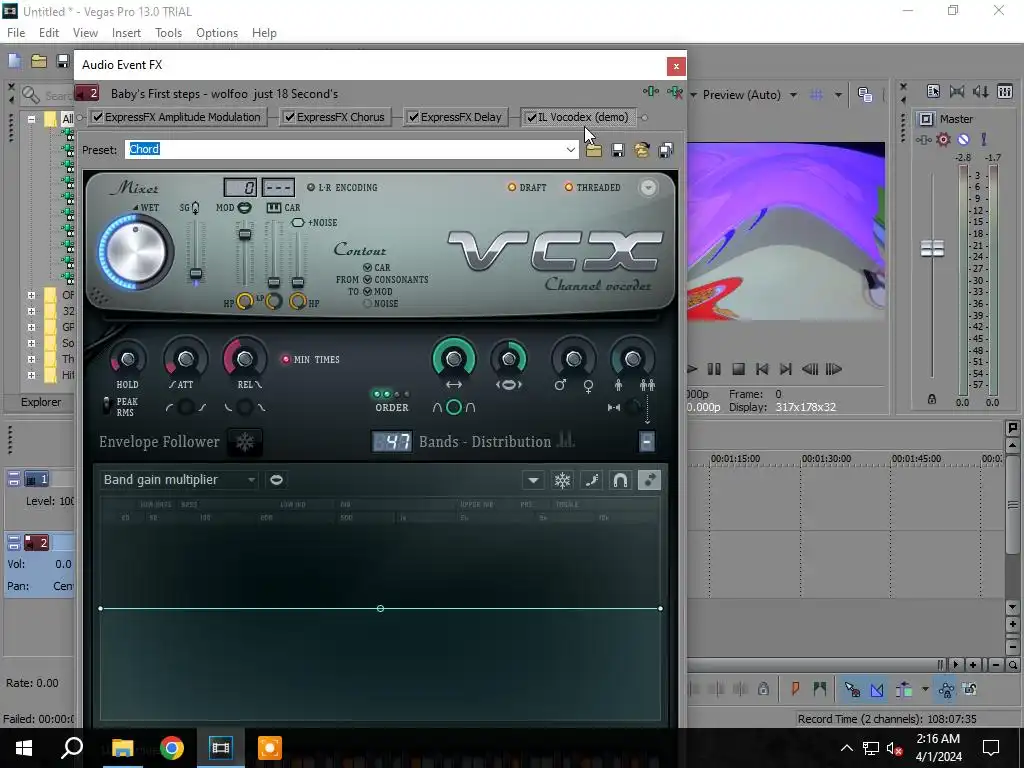Open the Band gain multiplier dropdown

point(251,480)
